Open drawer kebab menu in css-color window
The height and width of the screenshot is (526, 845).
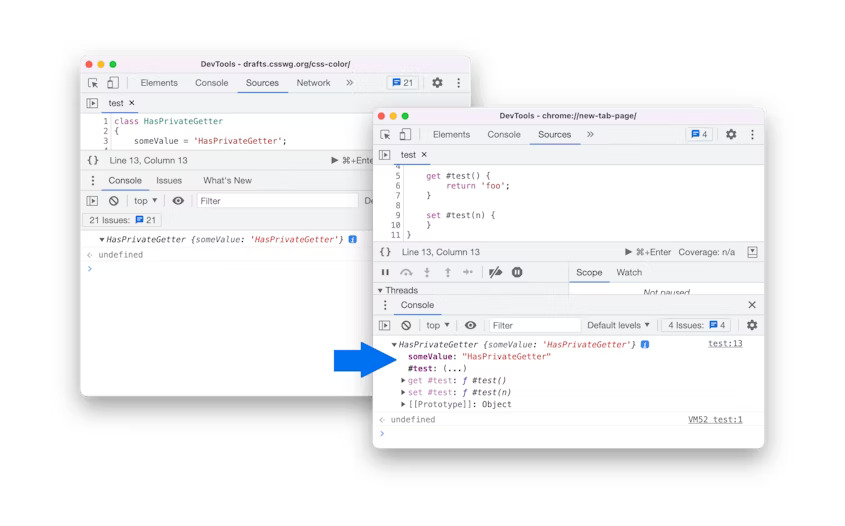93,181
